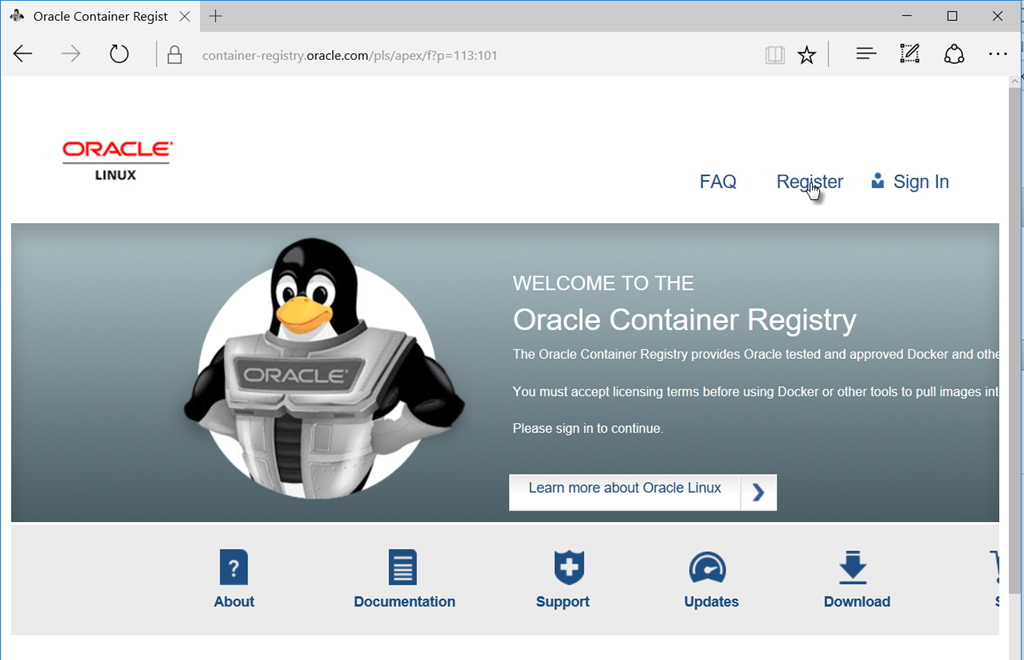1024x660 pixels.
Task: Click the About question mark icon
Action: pos(233,568)
